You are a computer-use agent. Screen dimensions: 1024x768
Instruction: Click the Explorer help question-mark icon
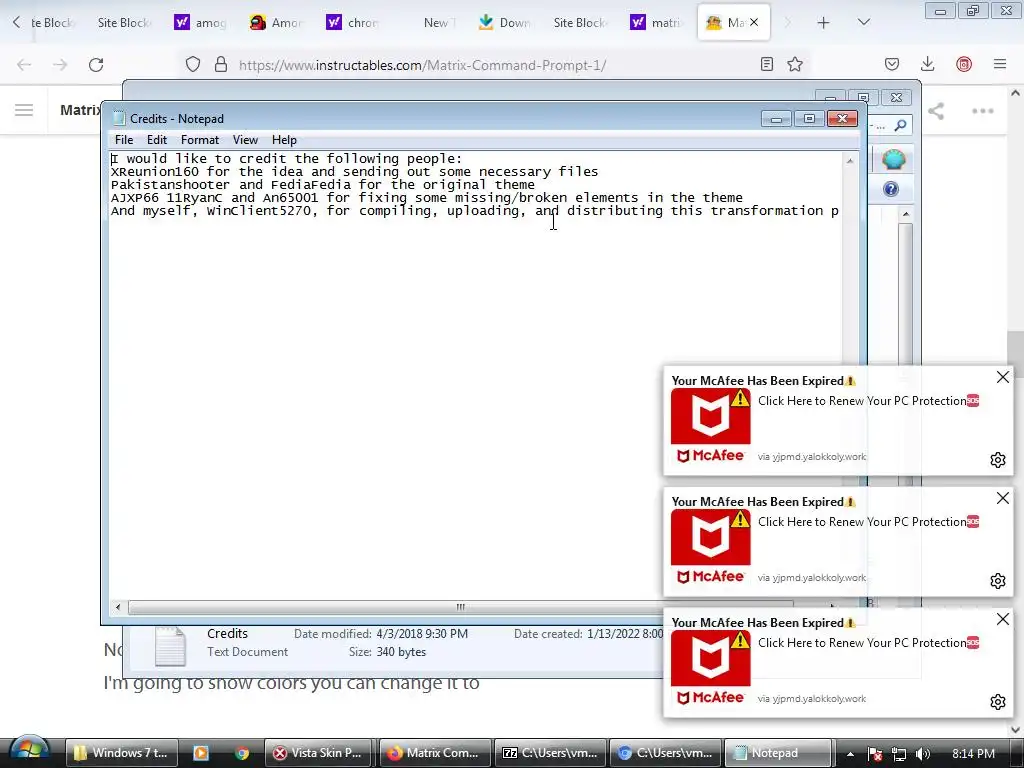[891, 189]
